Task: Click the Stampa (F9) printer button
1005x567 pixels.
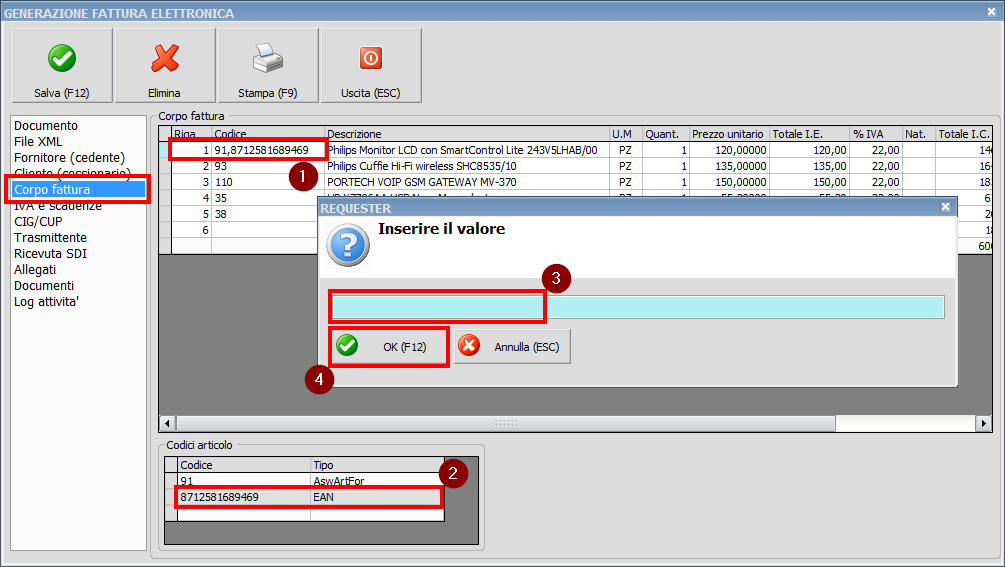Action: 268,66
